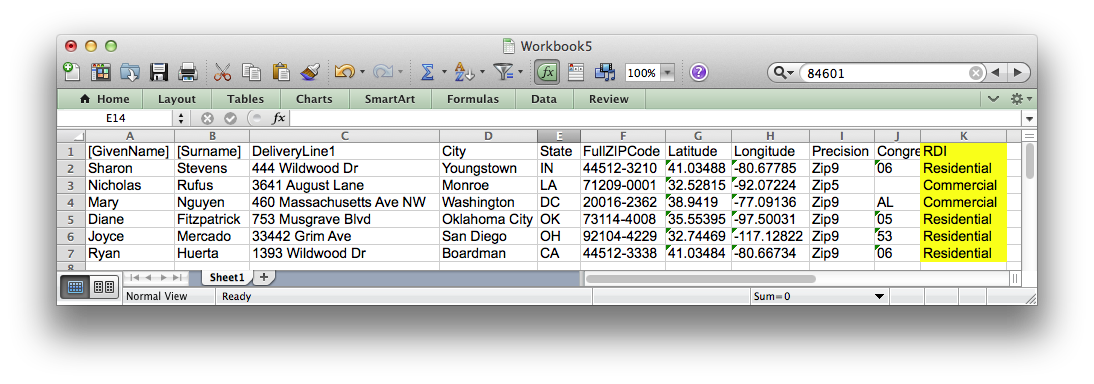Activate the Format Painter brush

click(310, 72)
